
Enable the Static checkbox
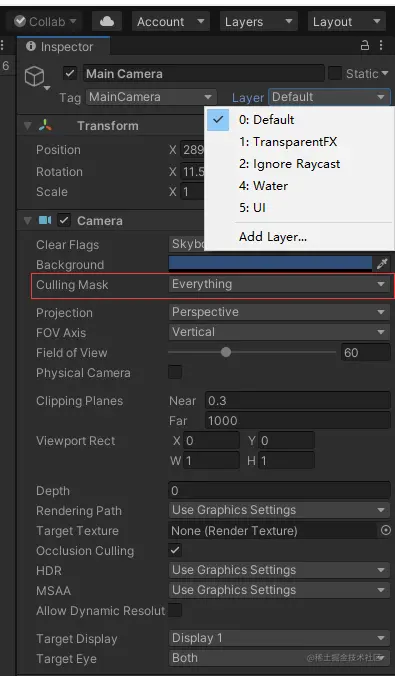click(x=335, y=74)
